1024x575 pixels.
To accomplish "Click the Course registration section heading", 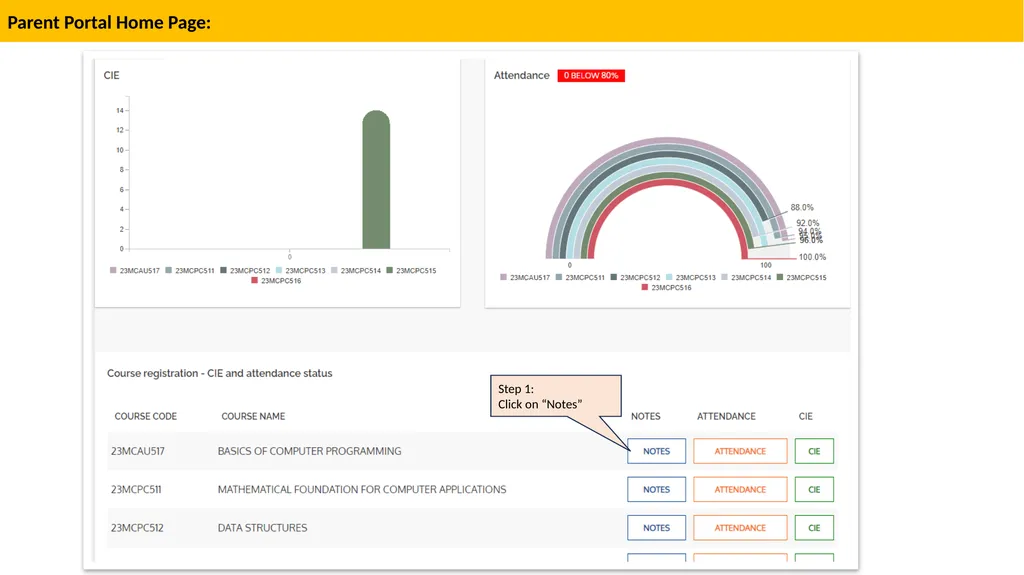I will coord(219,373).
